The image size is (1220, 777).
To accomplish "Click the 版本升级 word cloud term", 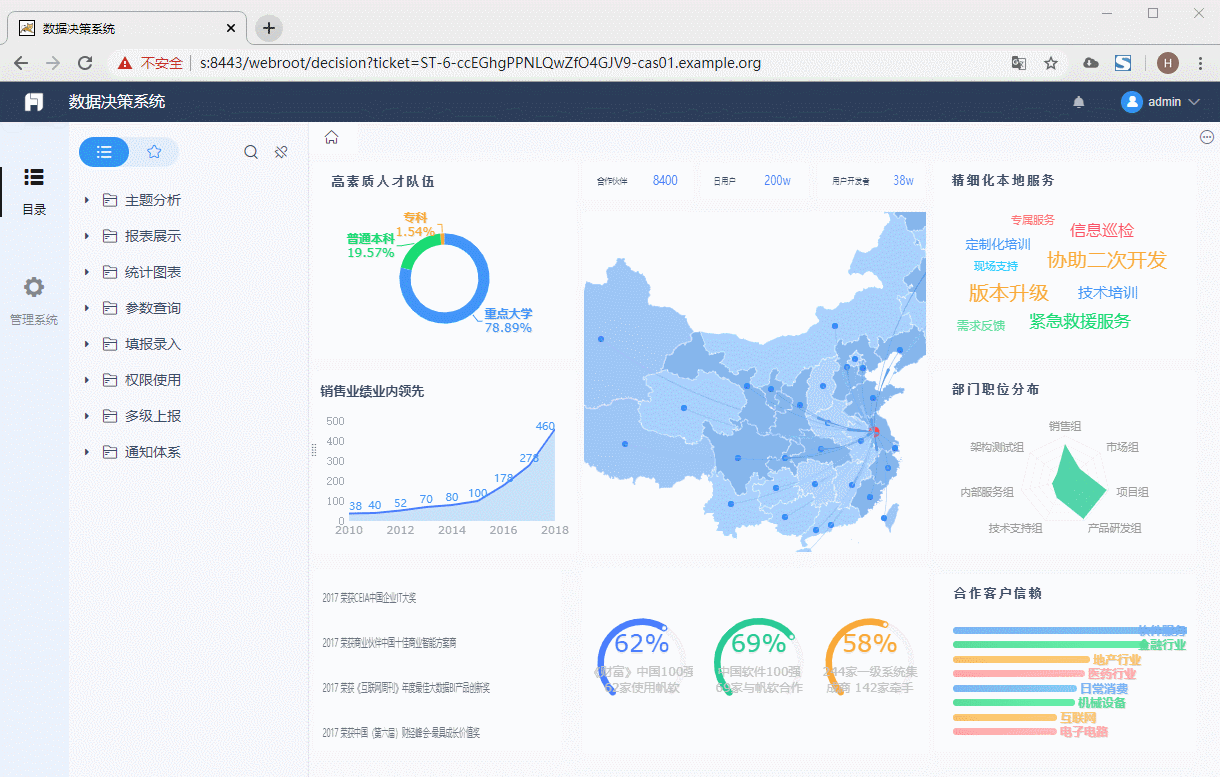I will (x=1009, y=293).
